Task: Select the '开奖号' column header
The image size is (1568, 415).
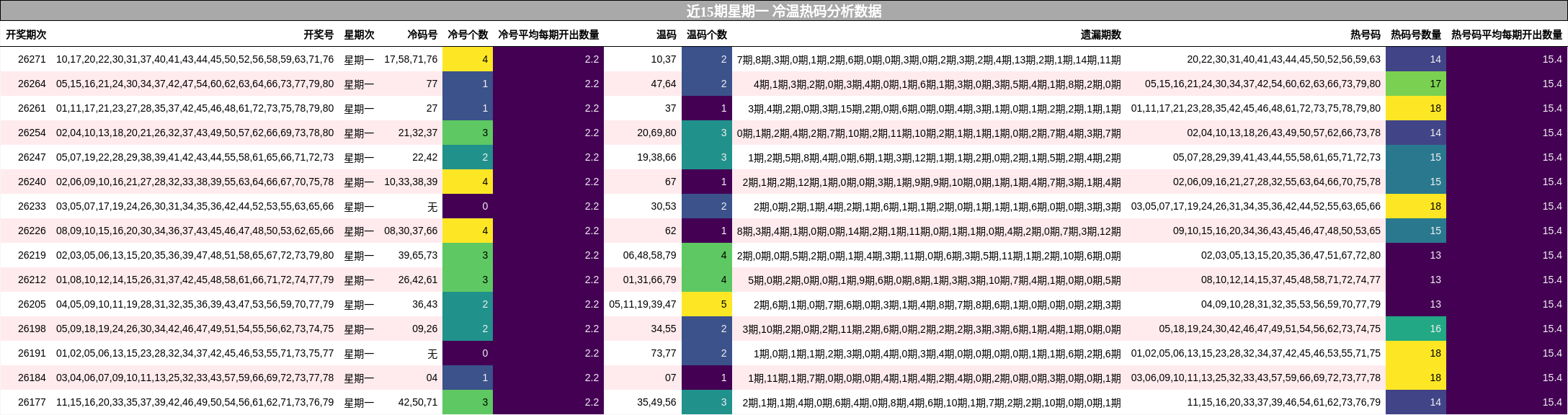Action: (x=318, y=35)
